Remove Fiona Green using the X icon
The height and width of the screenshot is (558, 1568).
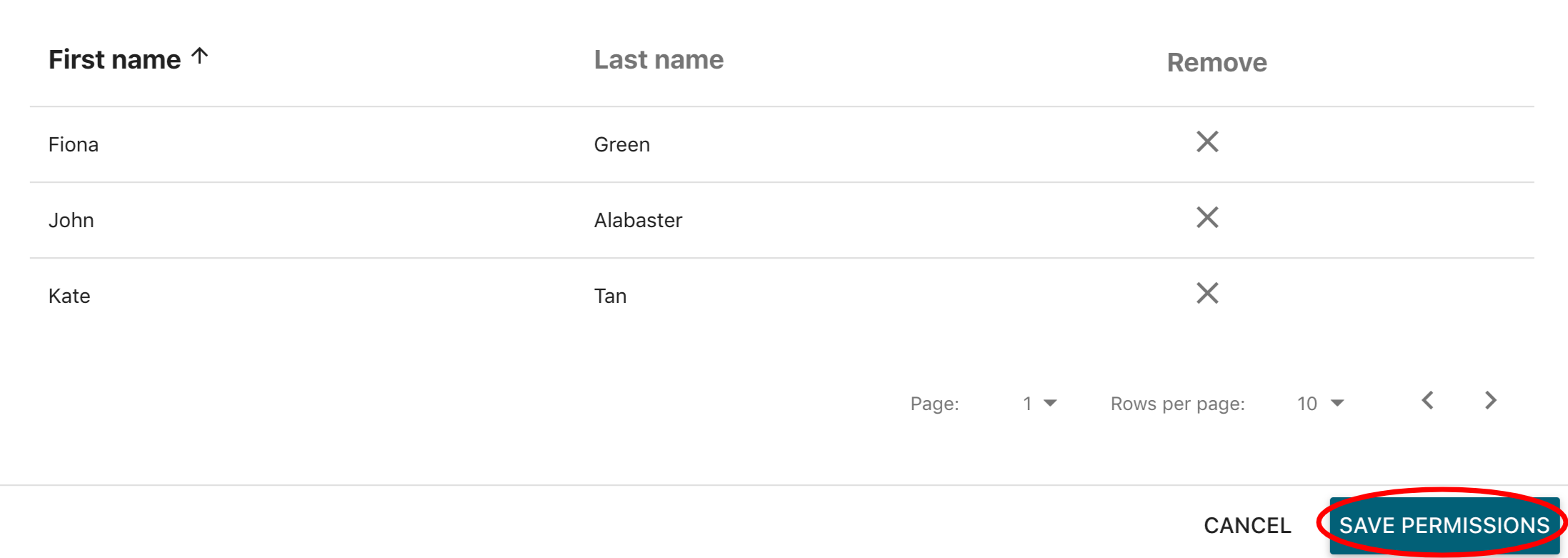(1207, 142)
